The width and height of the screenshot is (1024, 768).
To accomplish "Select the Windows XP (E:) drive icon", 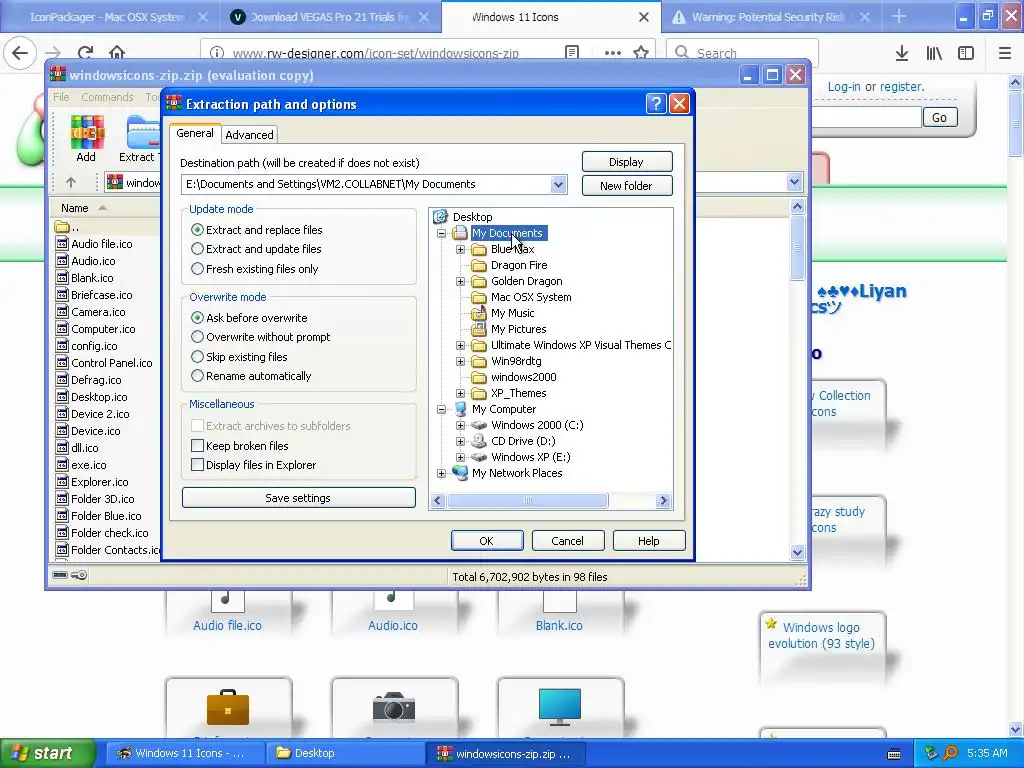I will [x=479, y=457].
